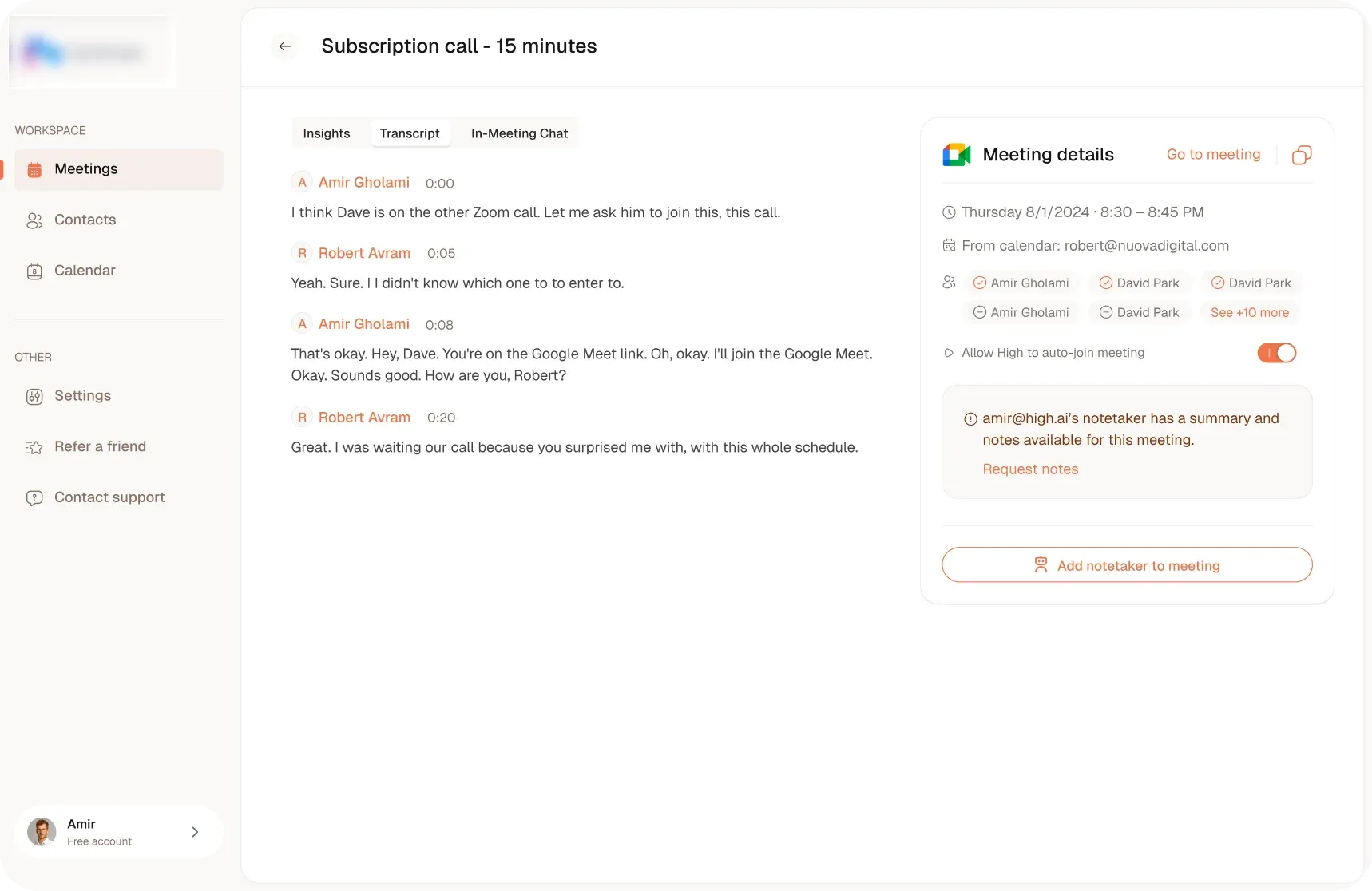Switch to the In-Meeting Chat tab
The image size is (1372, 891).
[519, 133]
